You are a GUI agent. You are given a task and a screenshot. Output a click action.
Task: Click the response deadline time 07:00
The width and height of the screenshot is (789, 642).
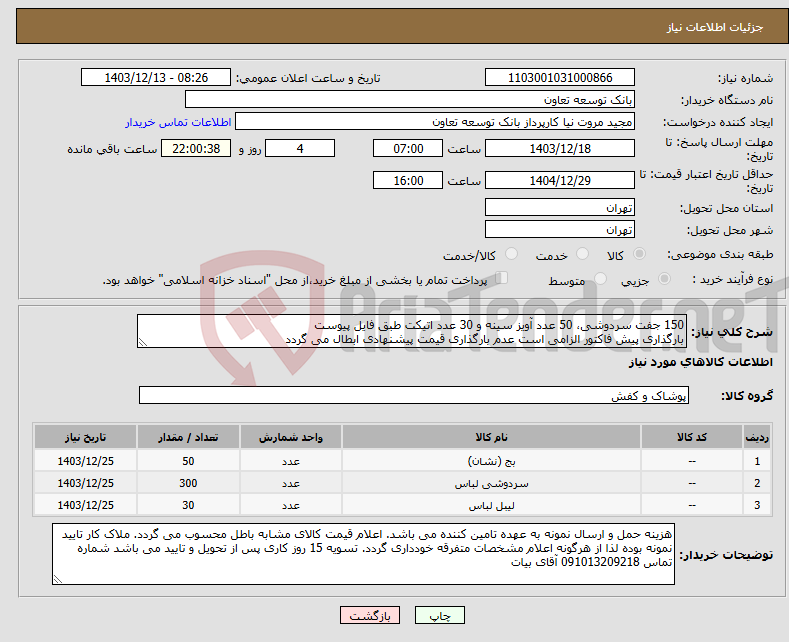point(408,148)
